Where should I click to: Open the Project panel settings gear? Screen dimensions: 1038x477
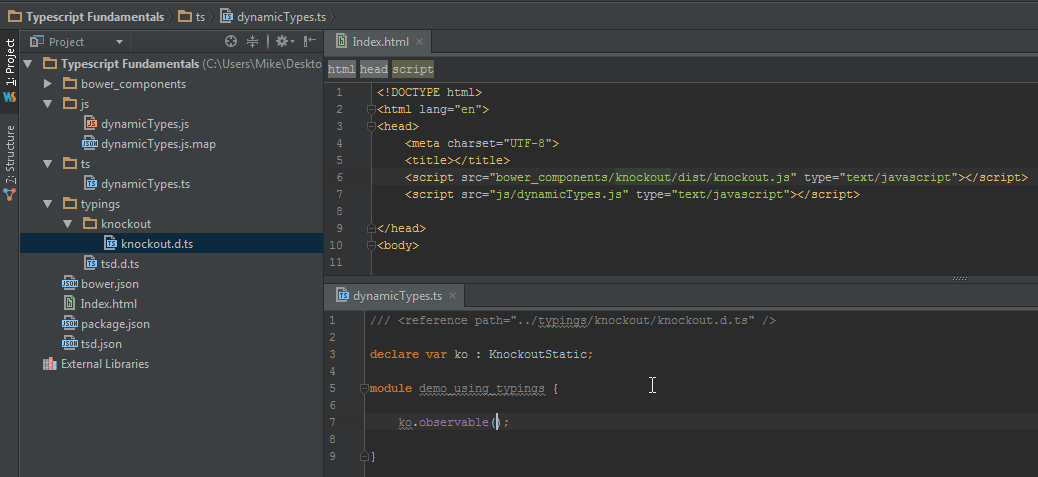(285, 42)
